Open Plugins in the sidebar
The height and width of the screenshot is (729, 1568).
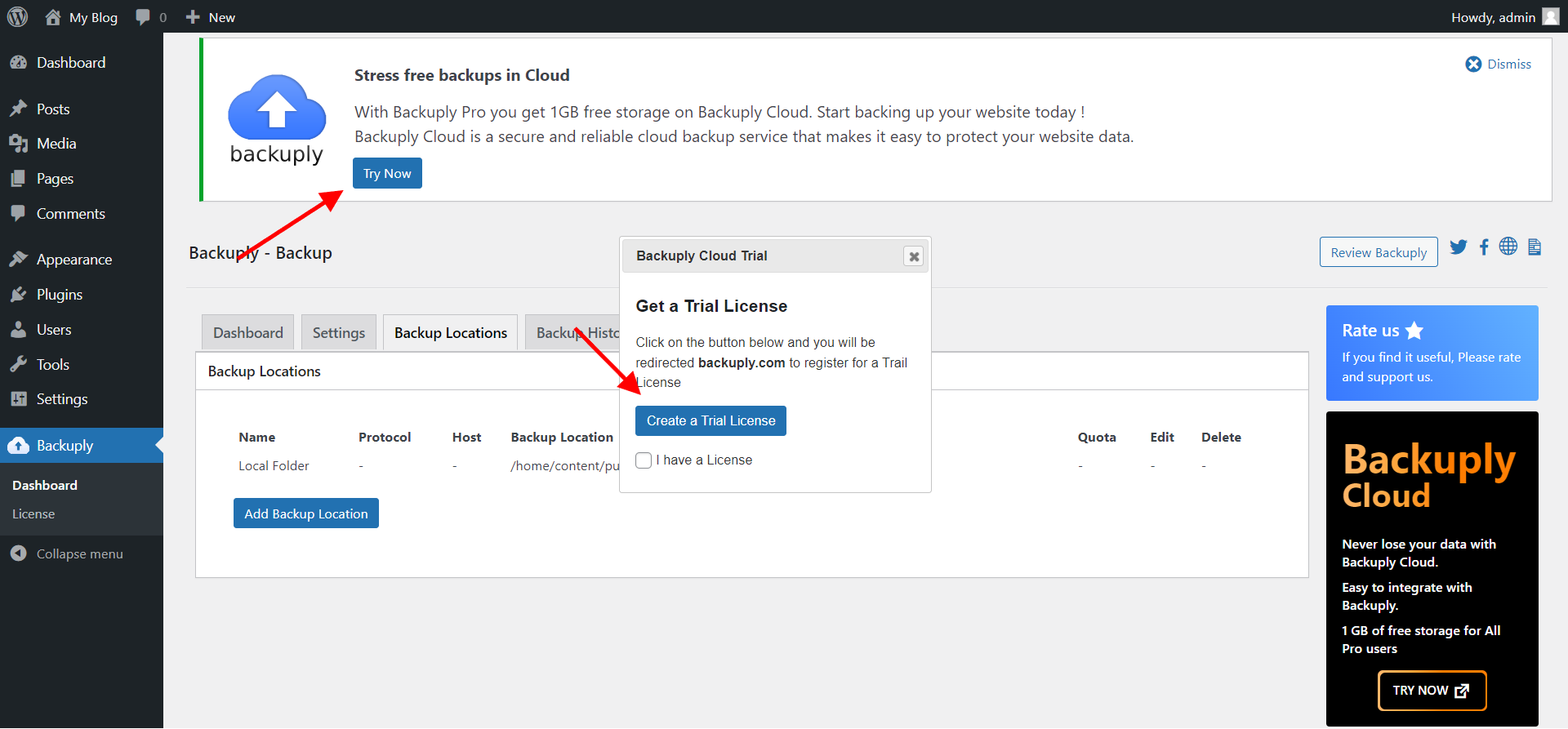(82, 295)
